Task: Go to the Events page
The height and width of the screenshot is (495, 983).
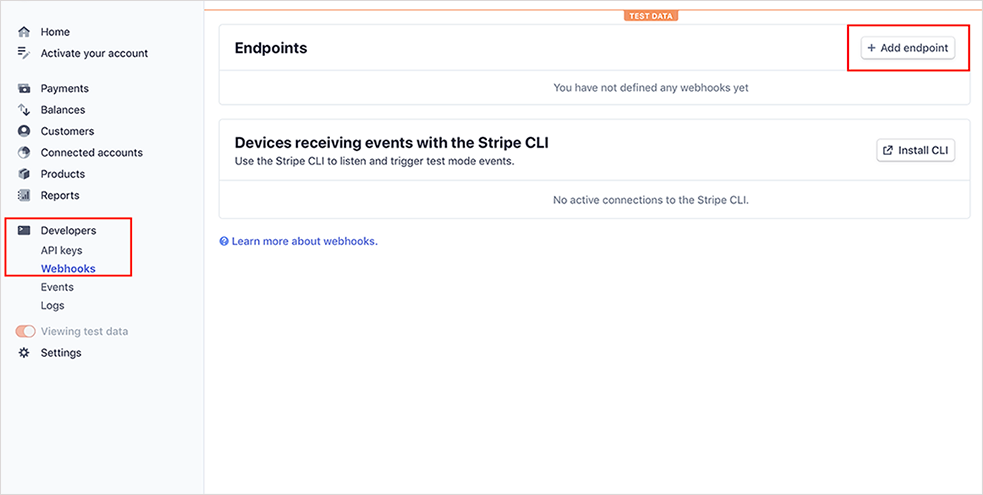Action: coord(57,287)
